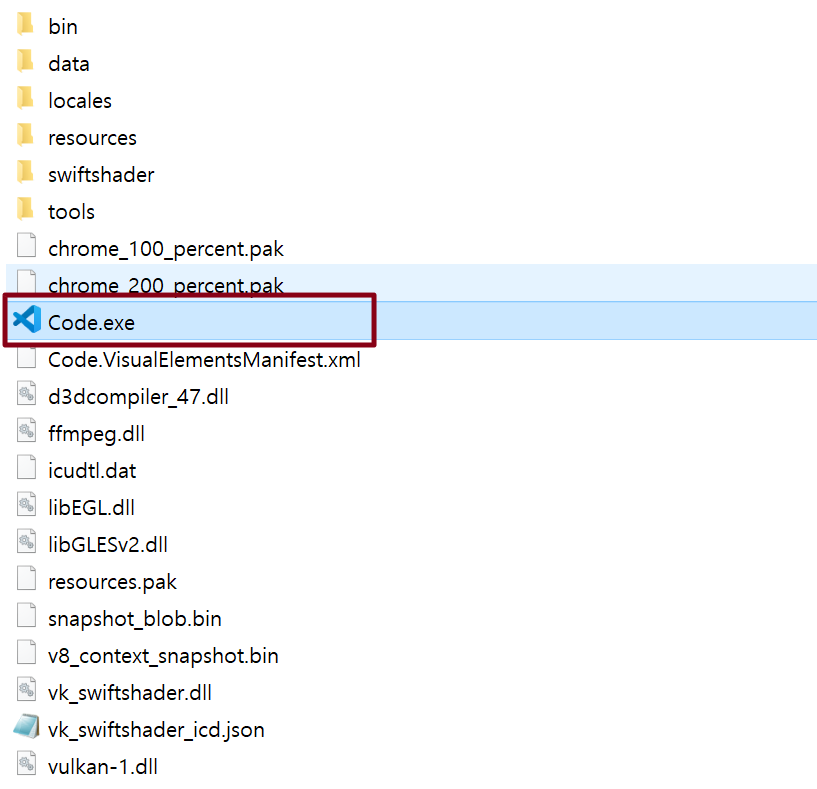Click the locales folder icon
This screenshot has height=789, width=817.
pyautogui.click(x=26, y=98)
